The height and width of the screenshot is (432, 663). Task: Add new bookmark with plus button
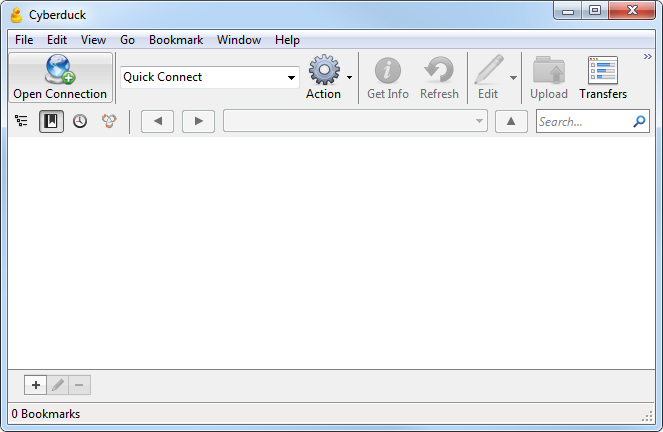[x=36, y=385]
